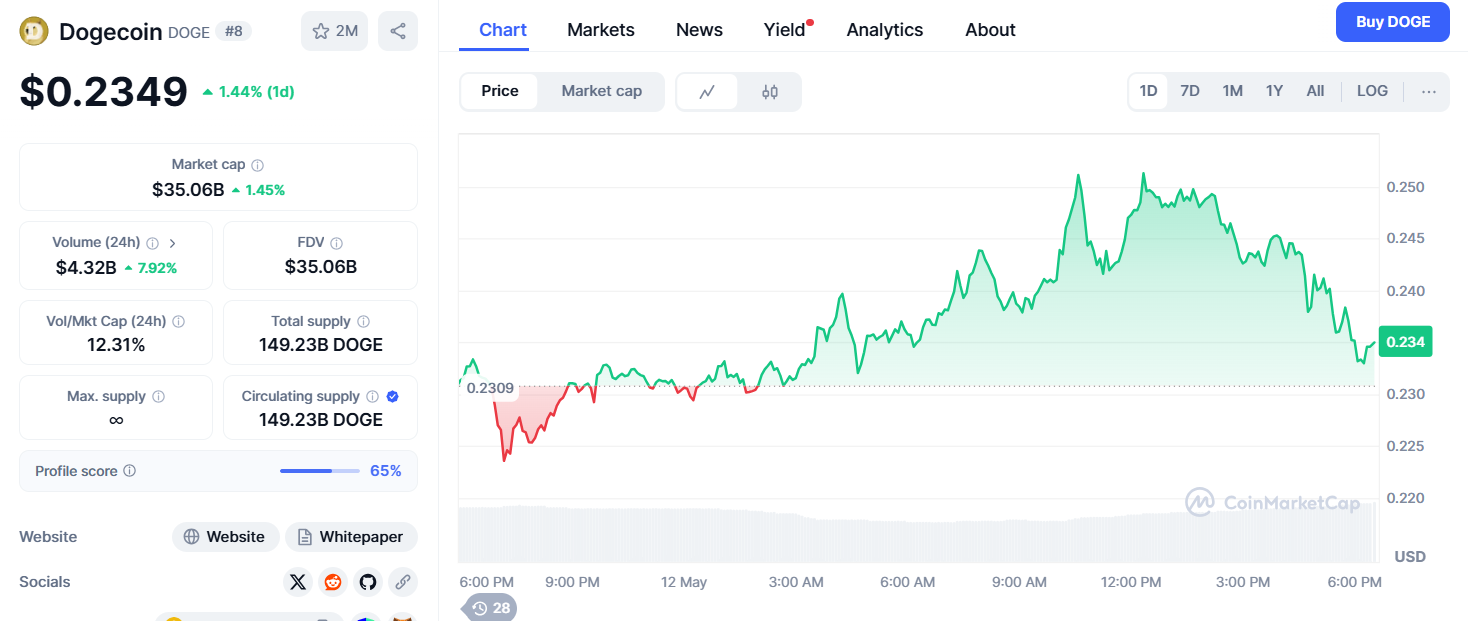Select the Market cap toggle
Screen dimensions: 1468x621
601,91
